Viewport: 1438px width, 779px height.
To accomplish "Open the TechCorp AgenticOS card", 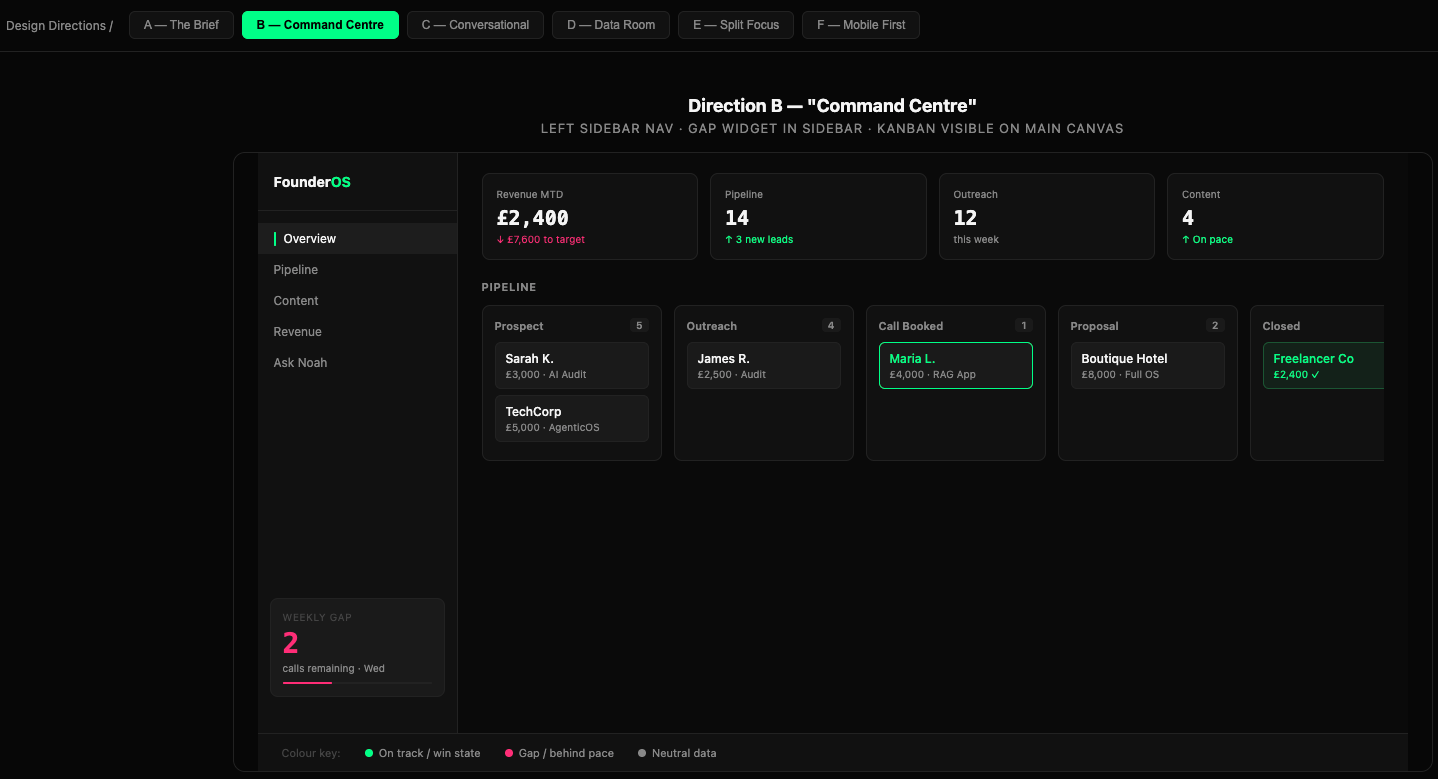I will (x=572, y=418).
